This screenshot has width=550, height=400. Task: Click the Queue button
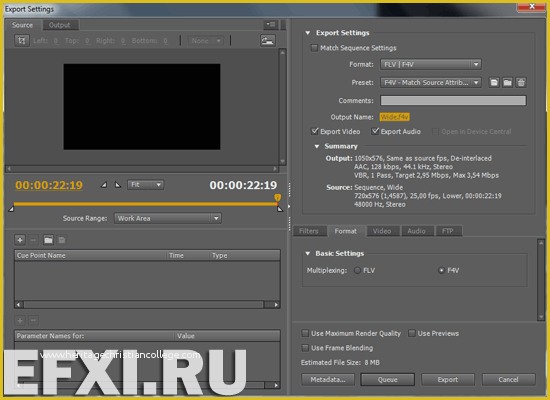(388, 379)
